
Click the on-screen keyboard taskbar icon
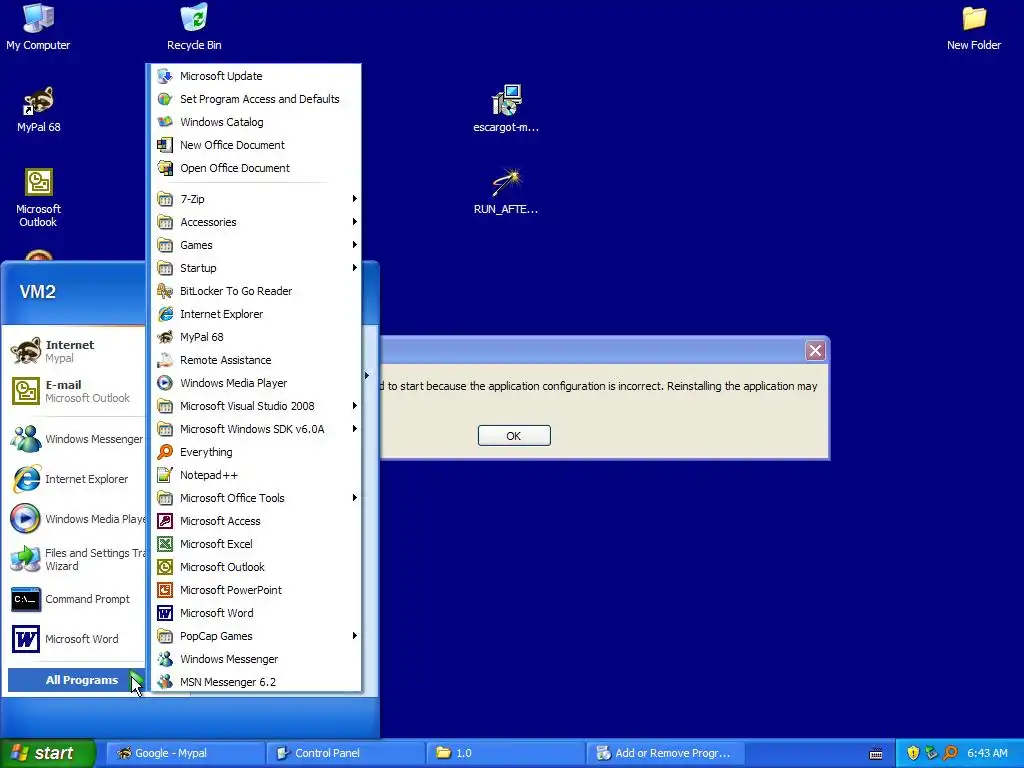pyautogui.click(x=876, y=754)
